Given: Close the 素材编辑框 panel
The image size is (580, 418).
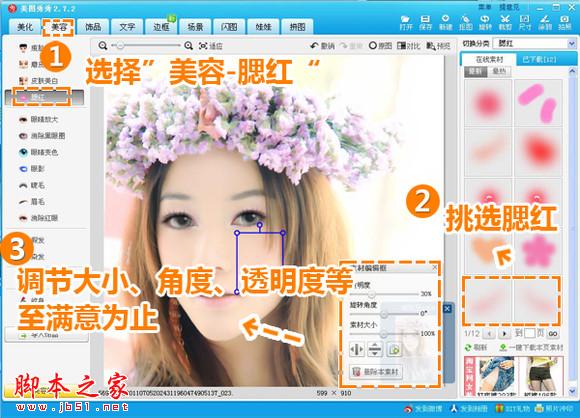Looking at the screenshot, I should click(435, 267).
